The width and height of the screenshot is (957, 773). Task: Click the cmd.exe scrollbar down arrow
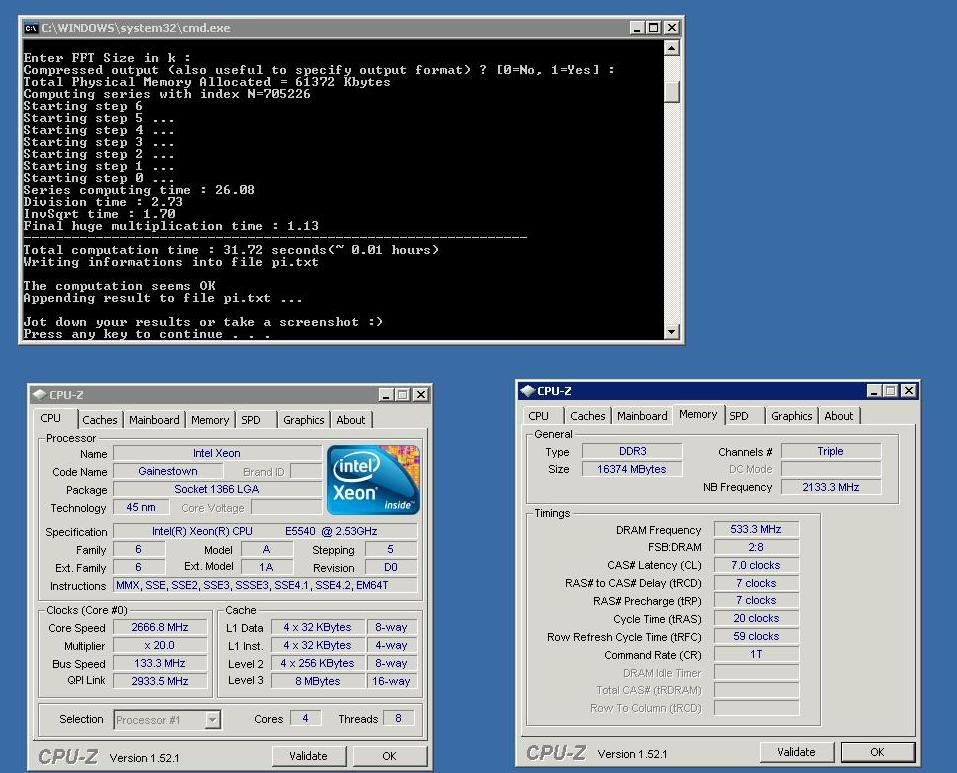(x=671, y=332)
